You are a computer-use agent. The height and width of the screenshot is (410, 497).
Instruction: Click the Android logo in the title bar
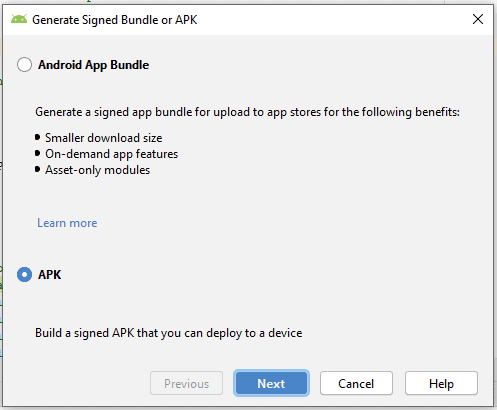pyautogui.click(x=19, y=19)
